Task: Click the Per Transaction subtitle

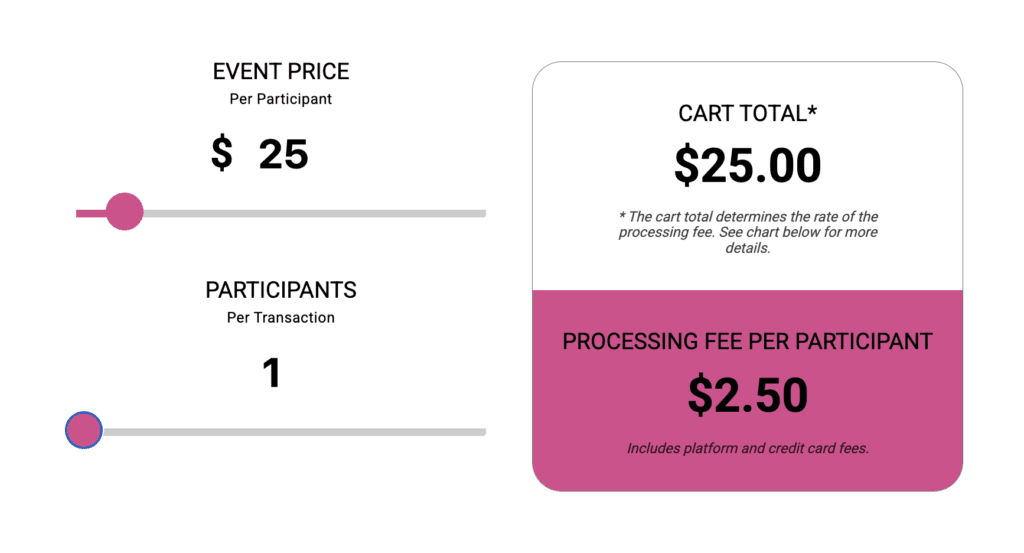Action: coord(281,317)
